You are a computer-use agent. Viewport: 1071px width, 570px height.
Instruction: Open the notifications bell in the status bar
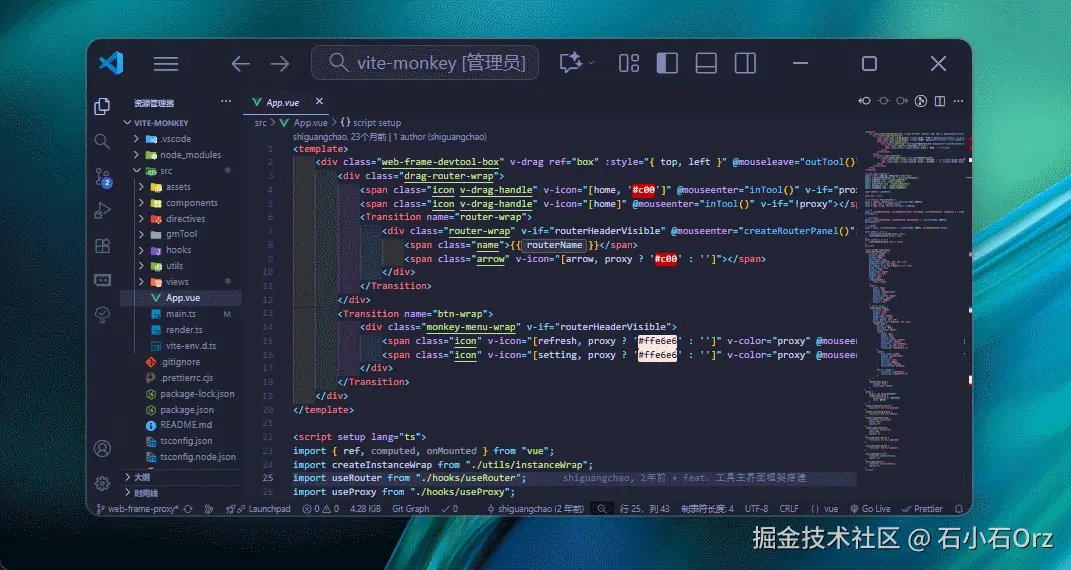[959, 509]
